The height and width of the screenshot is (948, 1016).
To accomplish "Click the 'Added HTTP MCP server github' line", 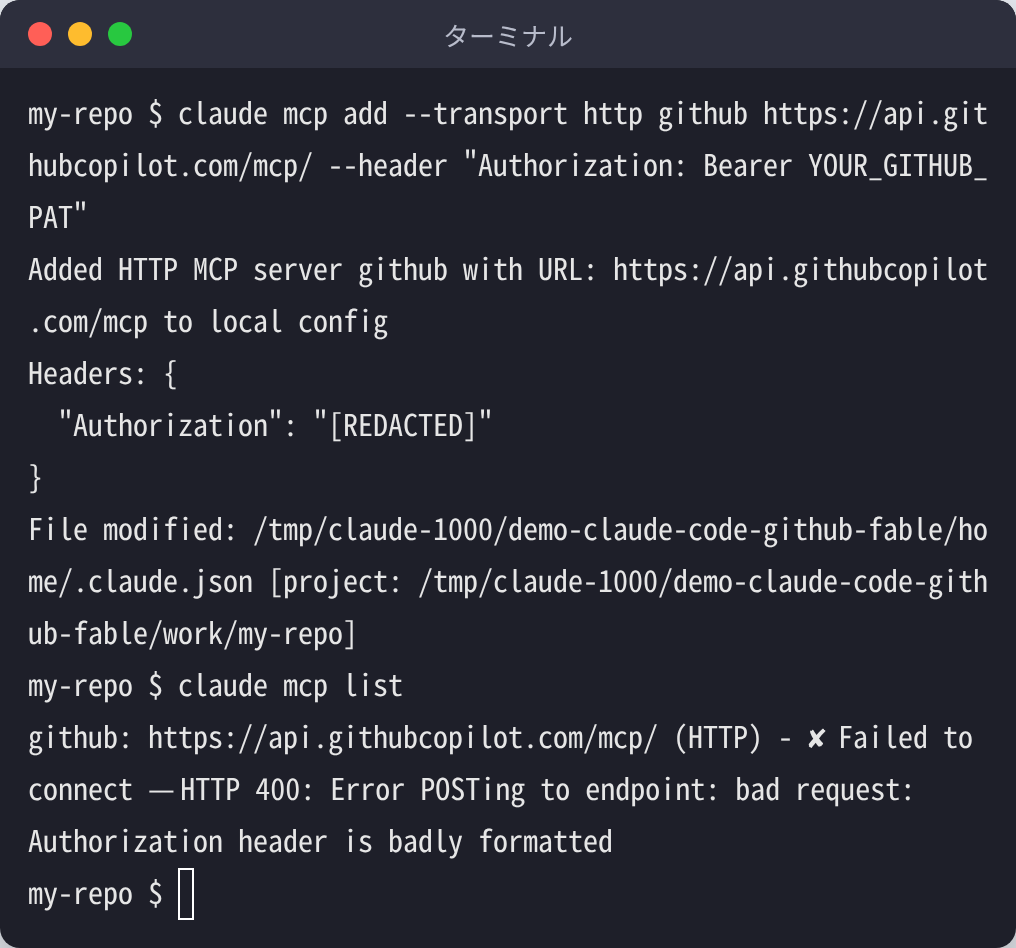I will (x=508, y=270).
